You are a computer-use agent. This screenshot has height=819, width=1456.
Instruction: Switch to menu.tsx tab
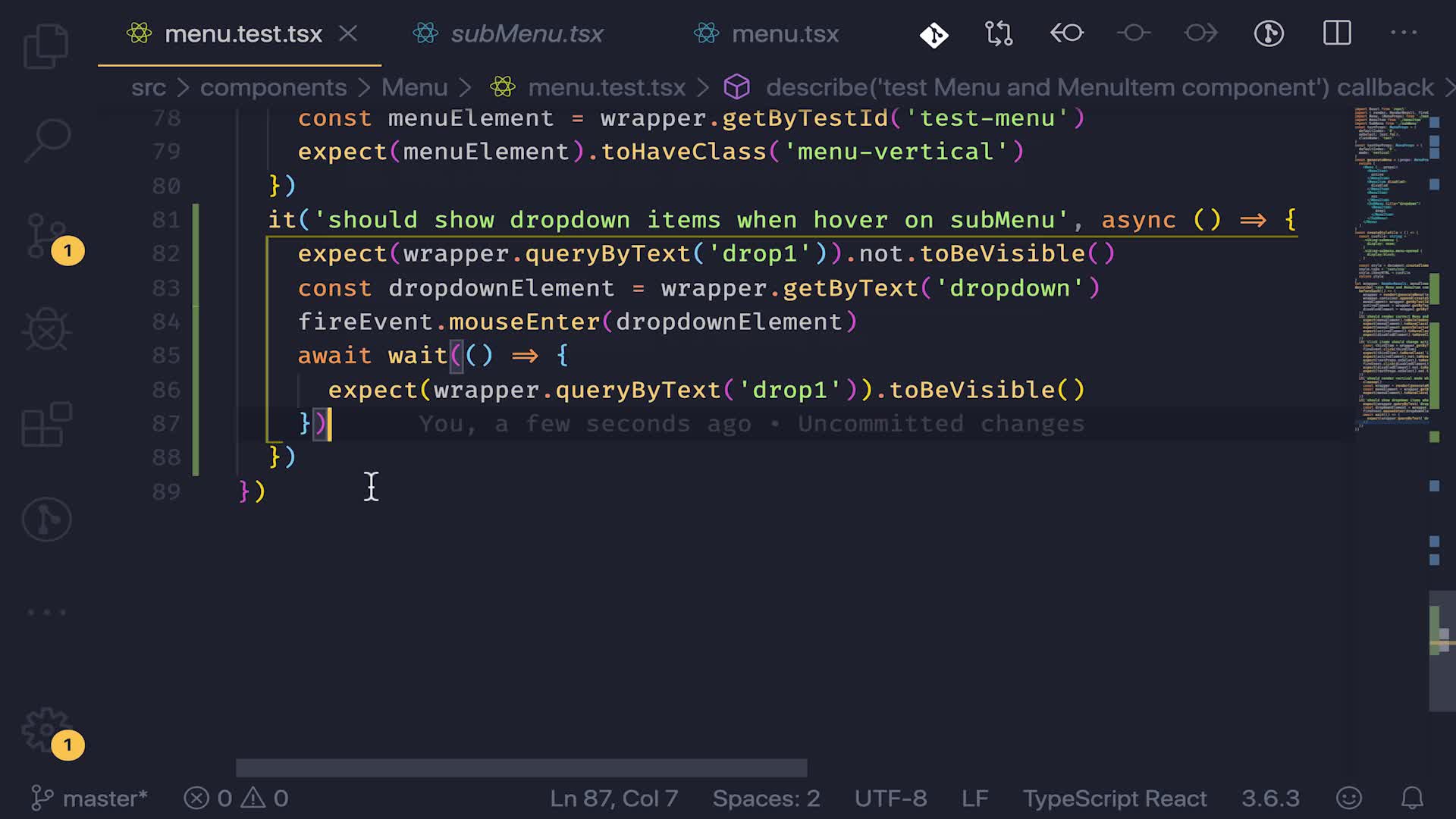(785, 34)
